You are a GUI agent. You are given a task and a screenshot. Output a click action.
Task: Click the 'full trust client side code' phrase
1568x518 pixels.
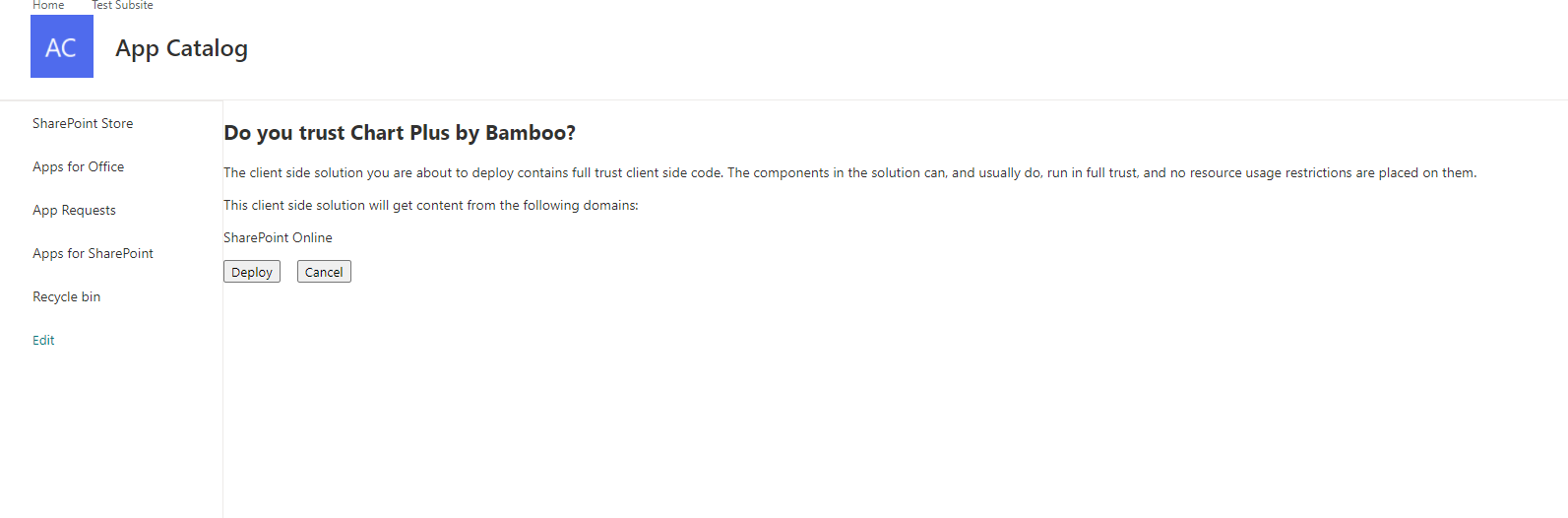click(x=647, y=172)
